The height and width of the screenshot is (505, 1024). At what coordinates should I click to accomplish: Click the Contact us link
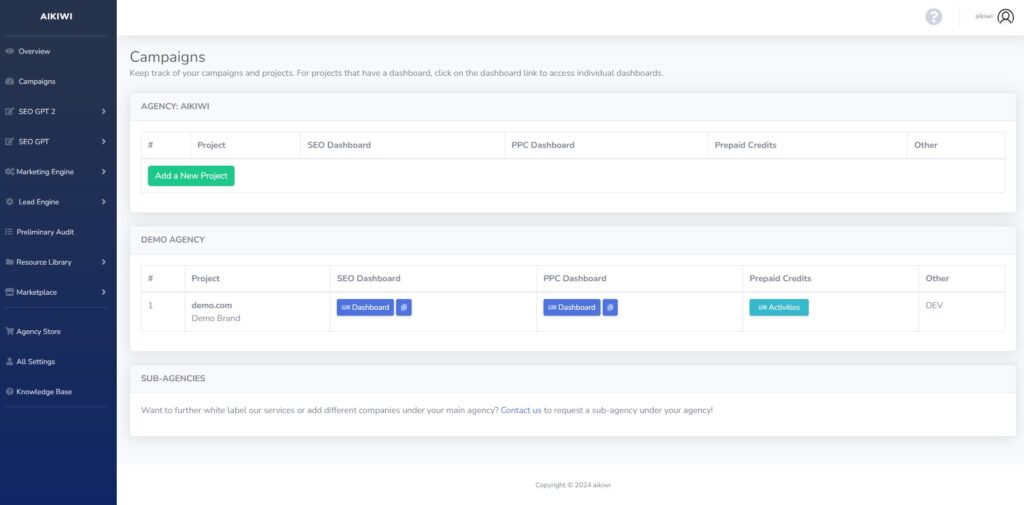(x=521, y=410)
